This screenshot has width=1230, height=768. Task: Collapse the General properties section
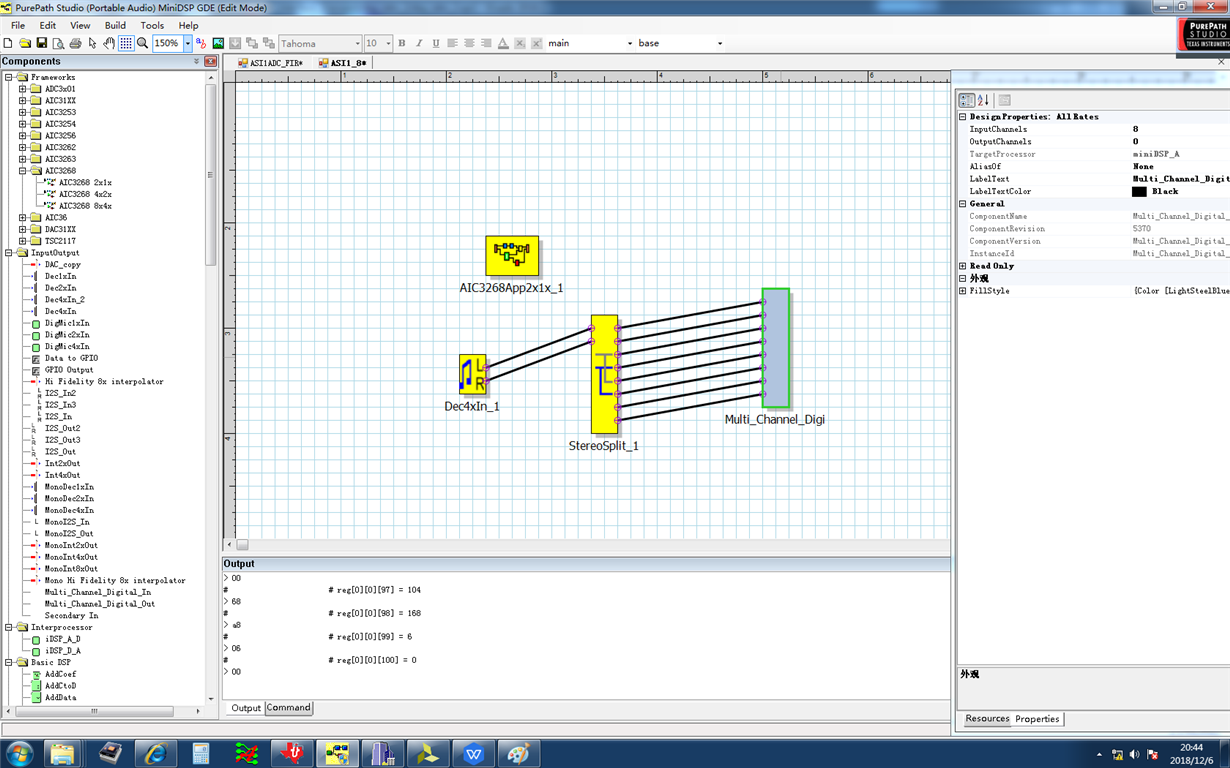coord(963,204)
